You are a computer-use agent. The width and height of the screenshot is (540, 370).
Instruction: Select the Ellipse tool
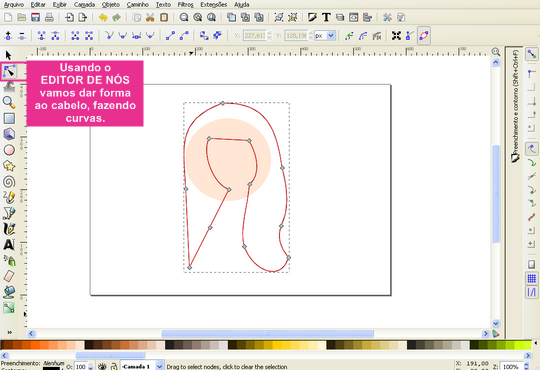click(x=9, y=150)
